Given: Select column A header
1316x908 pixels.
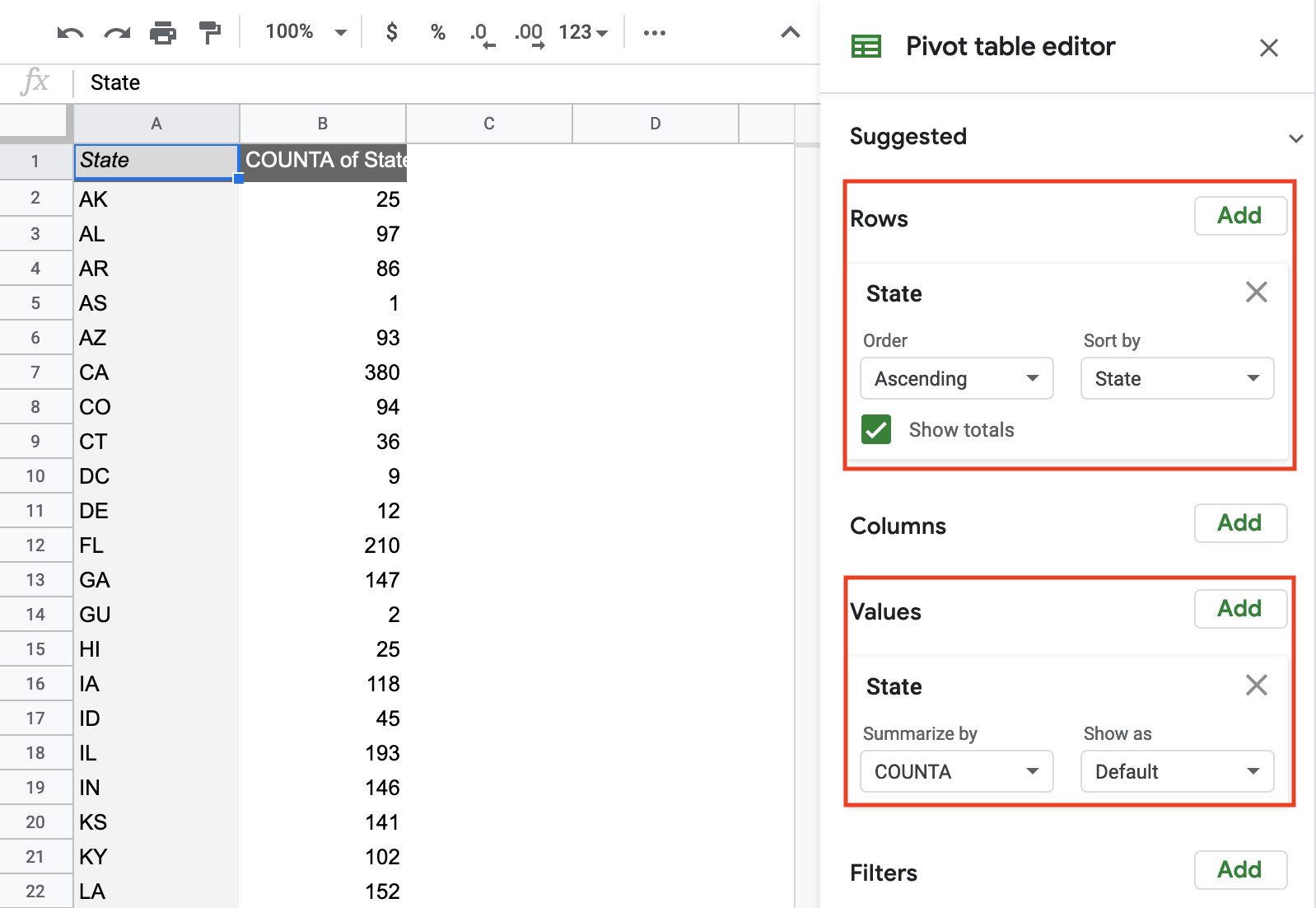Looking at the screenshot, I should pos(156,124).
